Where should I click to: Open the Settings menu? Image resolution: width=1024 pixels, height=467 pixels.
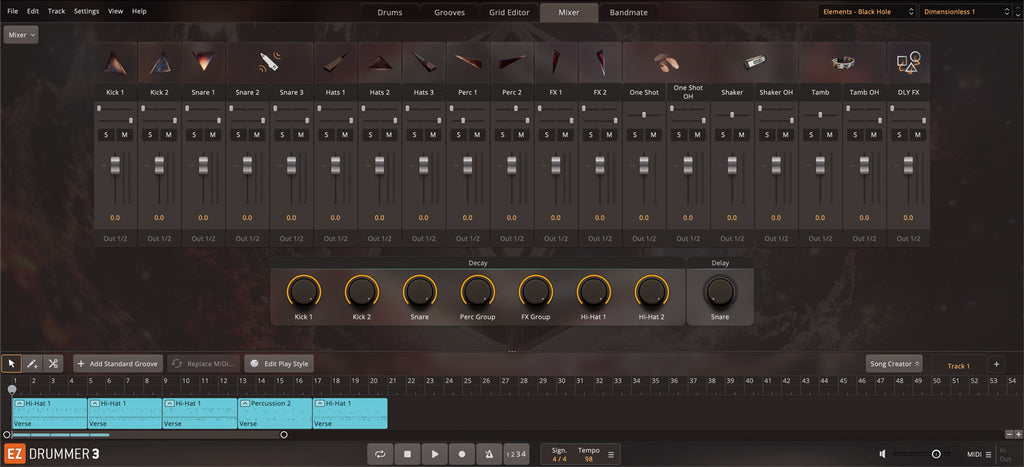(x=86, y=11)
